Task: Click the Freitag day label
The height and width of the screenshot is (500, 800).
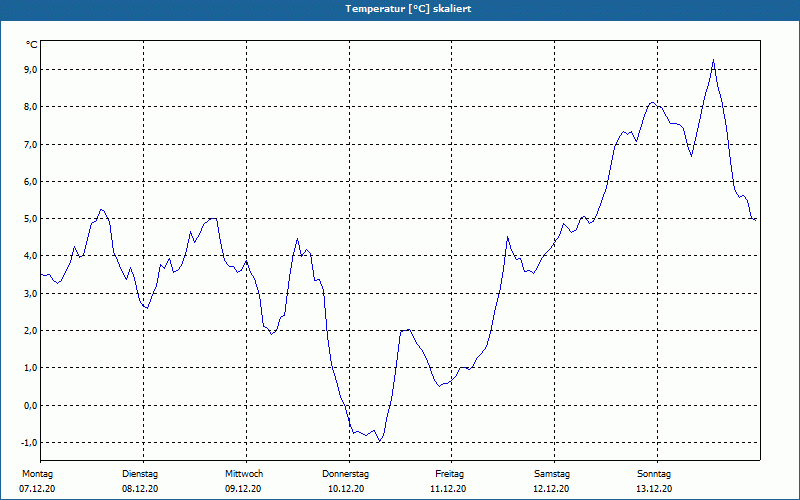Action: coord(449,474)
